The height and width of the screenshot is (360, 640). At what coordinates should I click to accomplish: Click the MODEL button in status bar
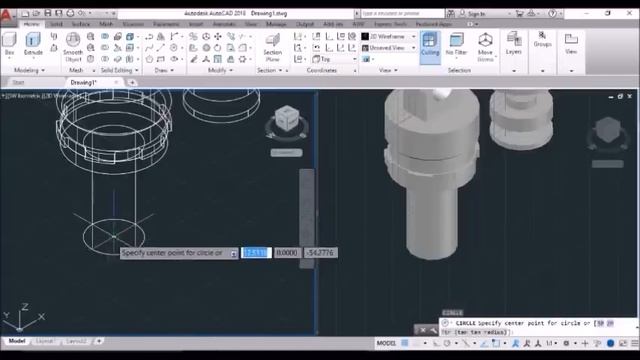point(386,343)
